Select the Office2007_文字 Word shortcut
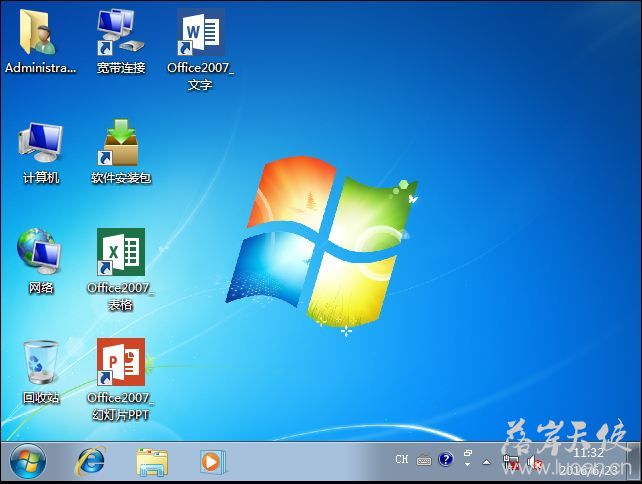Image resolution: width=642 pixels, height=484 pixels. pyautogui.click(x=201, y=49)
